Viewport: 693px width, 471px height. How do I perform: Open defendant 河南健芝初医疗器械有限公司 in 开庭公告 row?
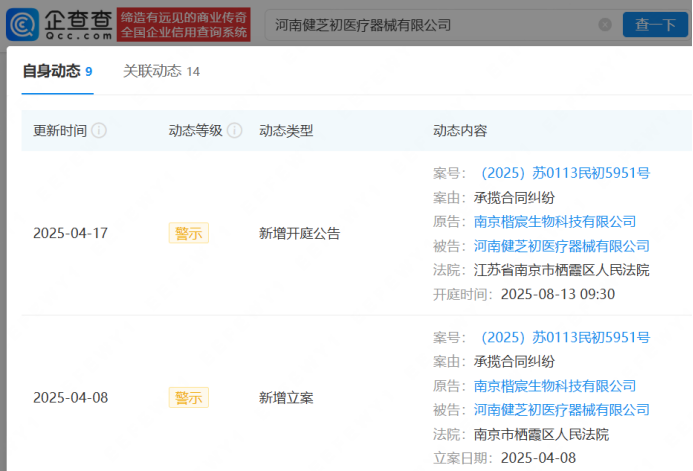coord(561,246)
